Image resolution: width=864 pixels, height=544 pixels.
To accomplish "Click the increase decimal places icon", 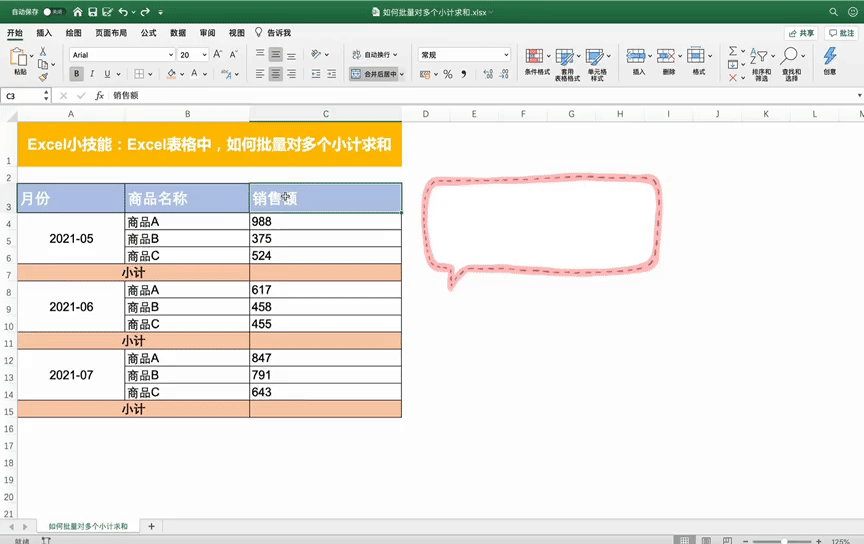I will (x=488, y=74).
